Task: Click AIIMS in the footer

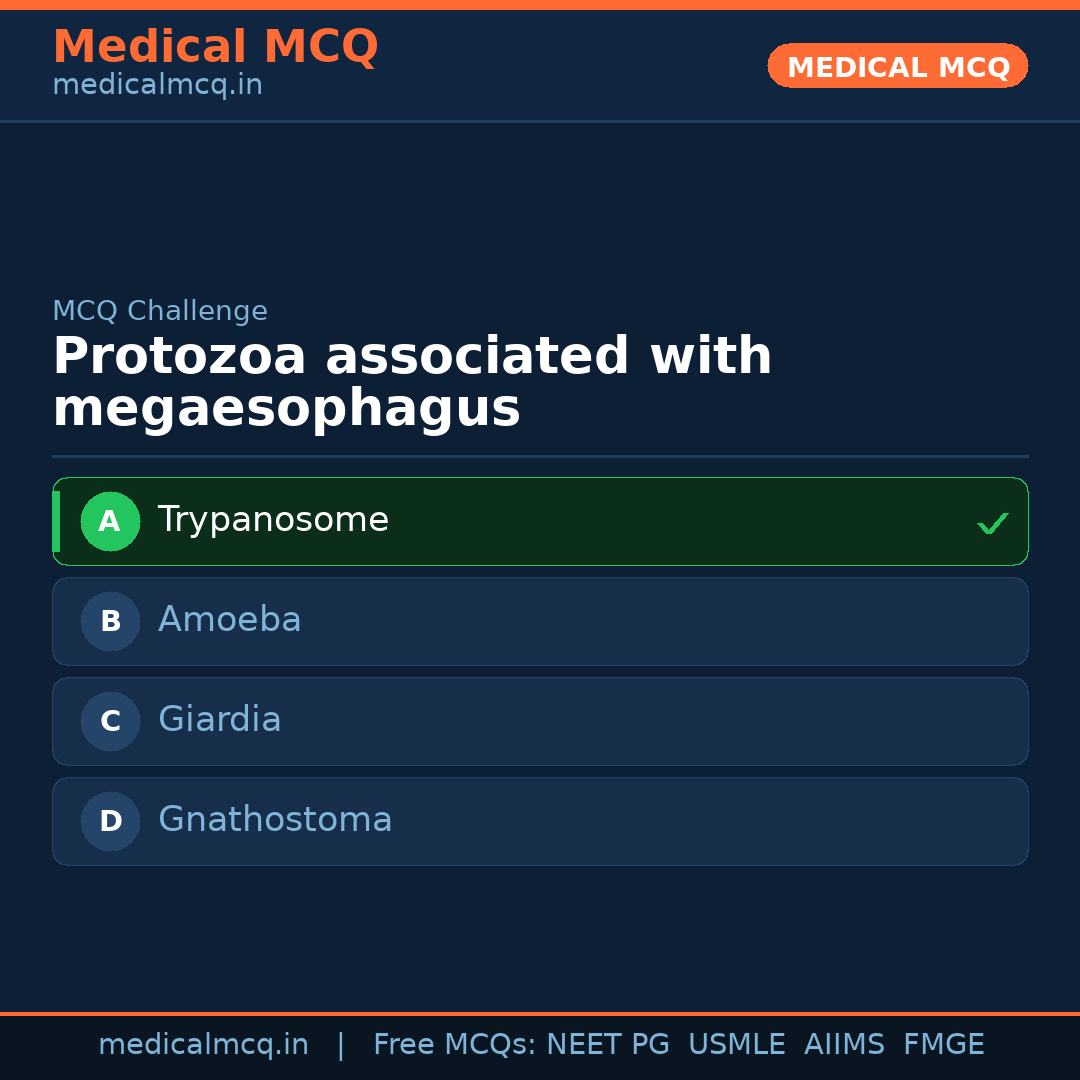Action: pos(844,1045)
